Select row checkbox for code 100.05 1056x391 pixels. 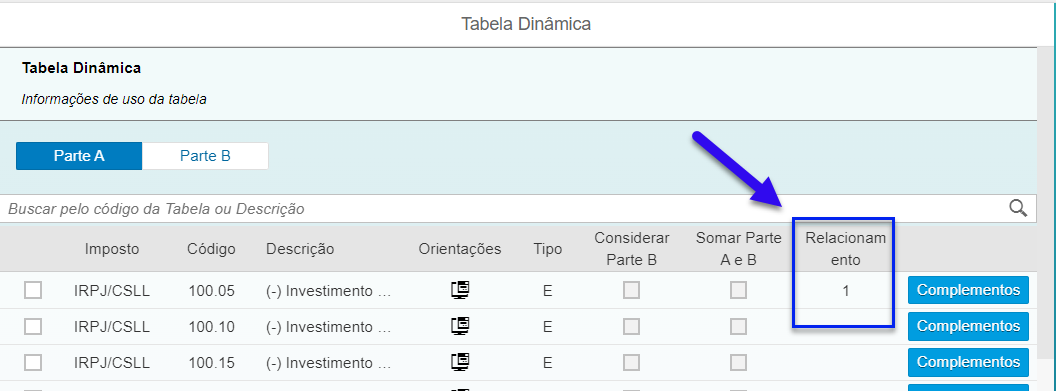[x=33, y=290]
